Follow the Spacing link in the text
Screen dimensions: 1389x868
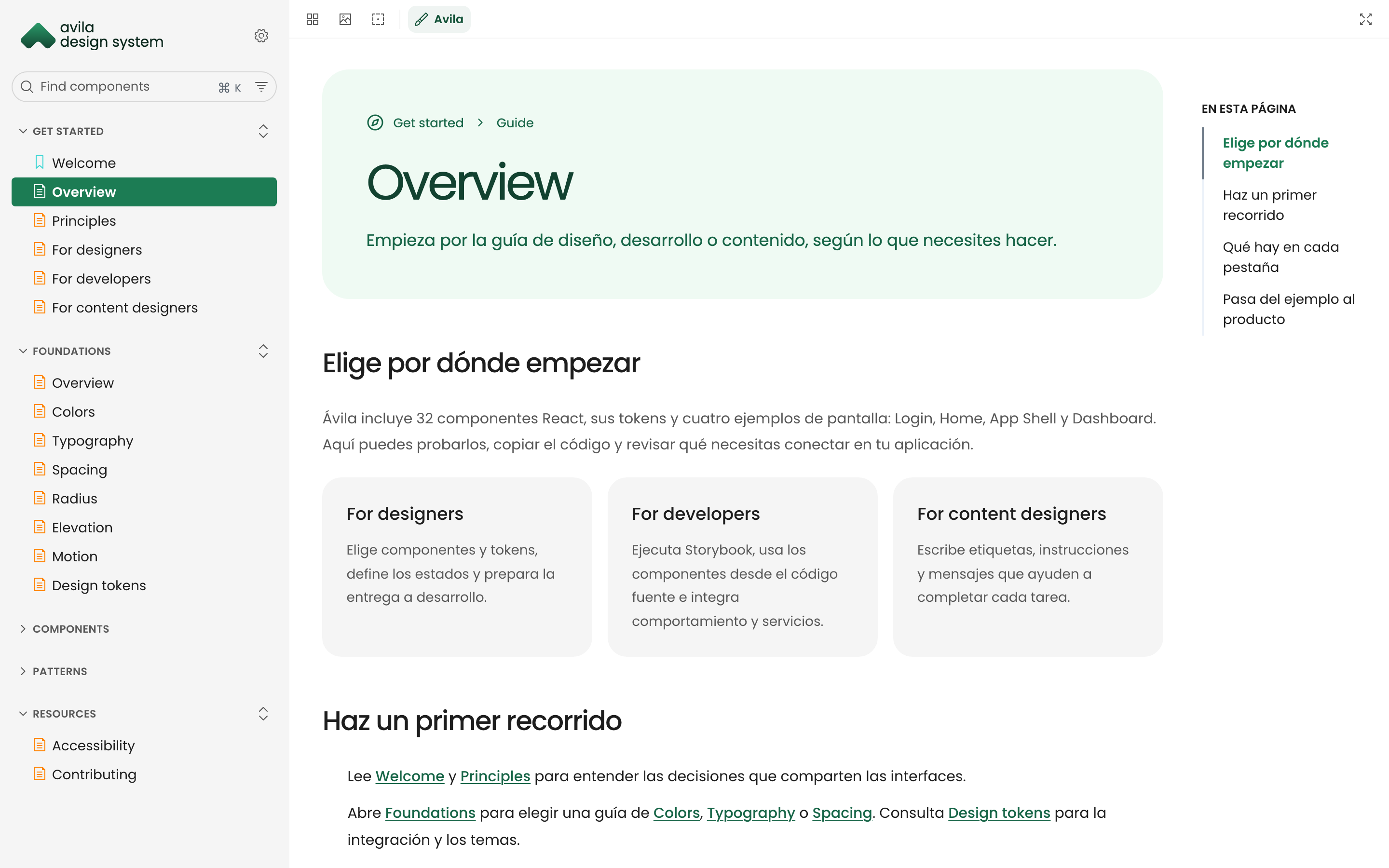842,813
